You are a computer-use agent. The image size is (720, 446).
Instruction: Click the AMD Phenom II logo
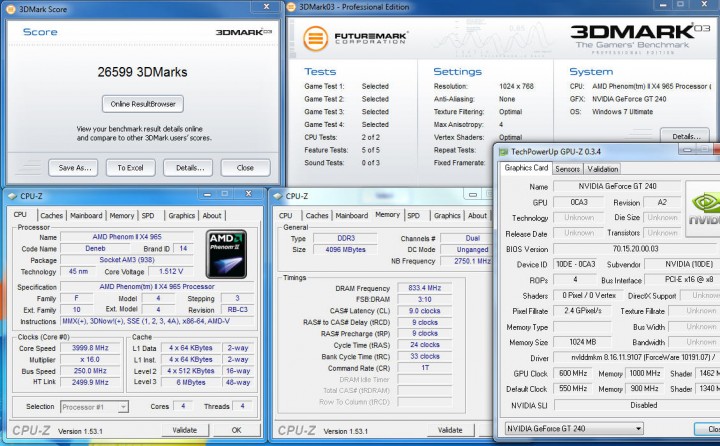click(226, 254)
